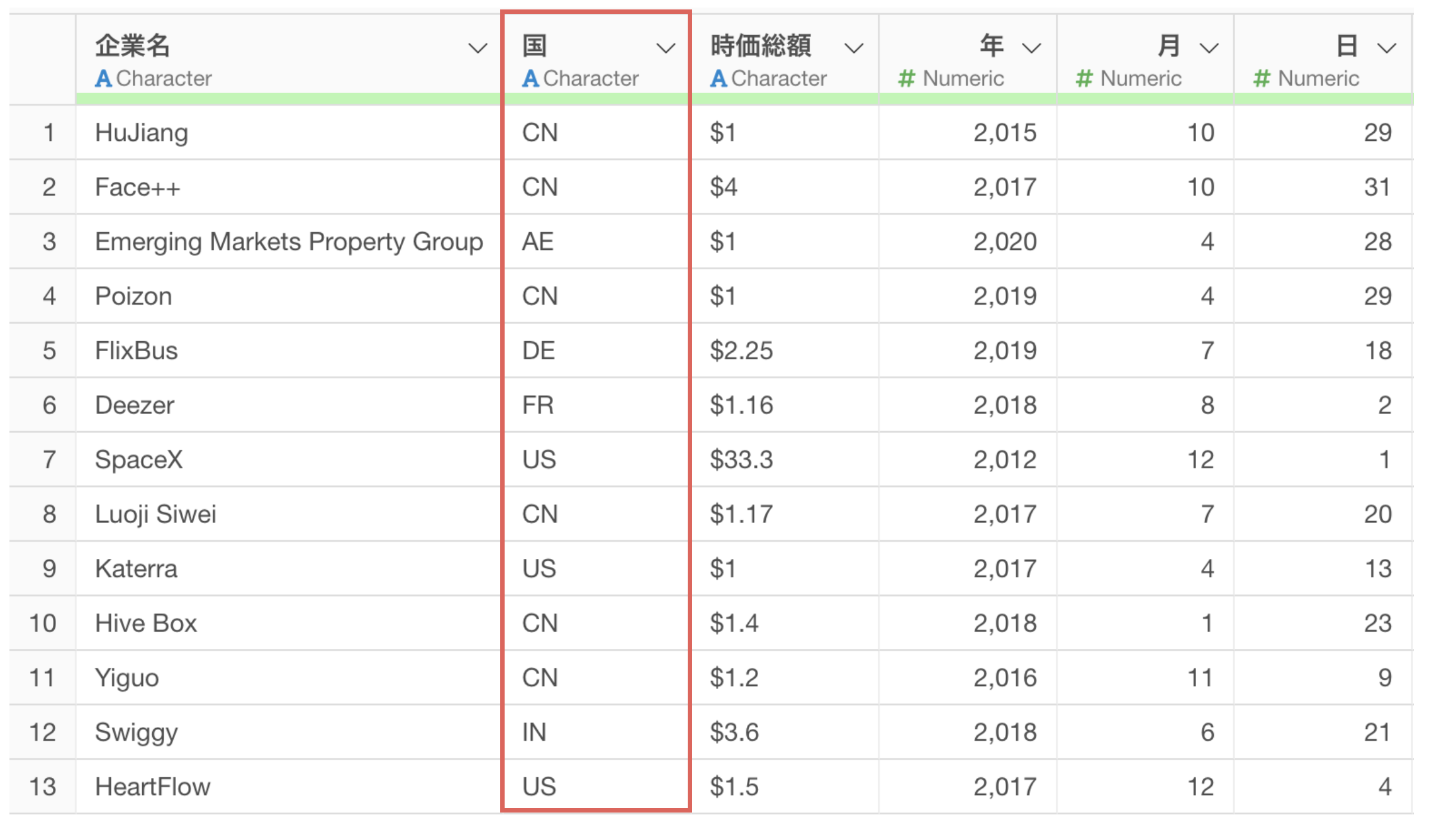Screen dimensions: 1456x827
Task: Select row number 1
Action: coord(43,132)
